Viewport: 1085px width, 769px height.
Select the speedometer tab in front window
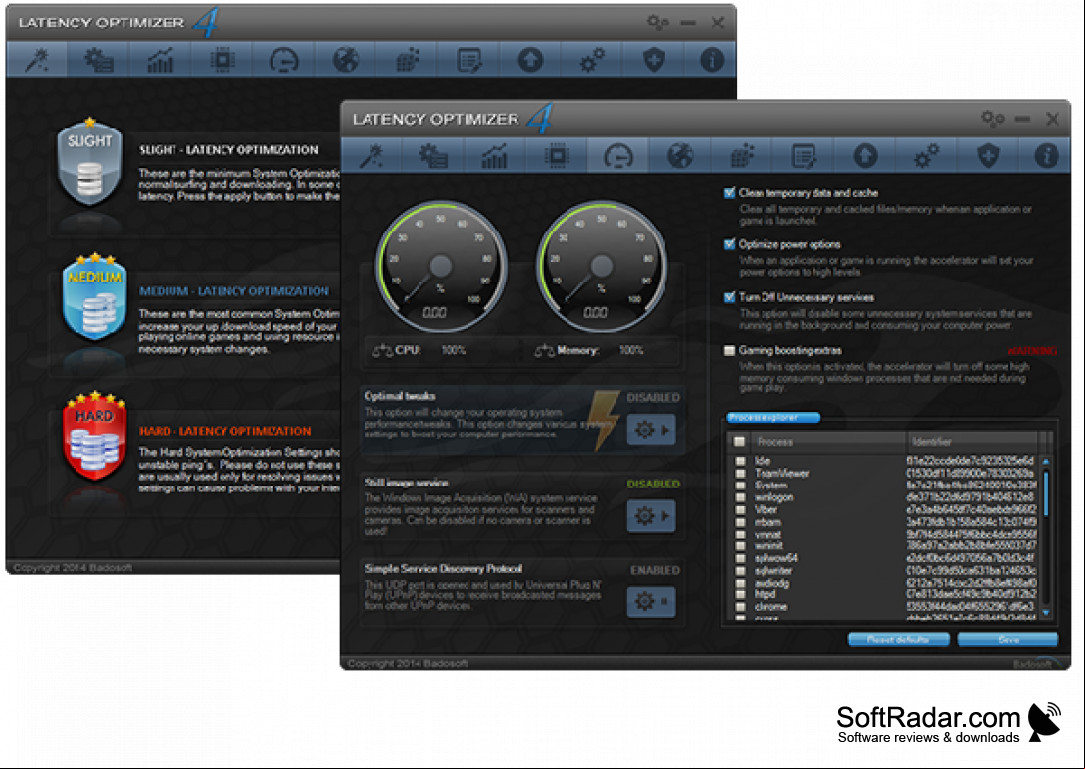[618, 155]
